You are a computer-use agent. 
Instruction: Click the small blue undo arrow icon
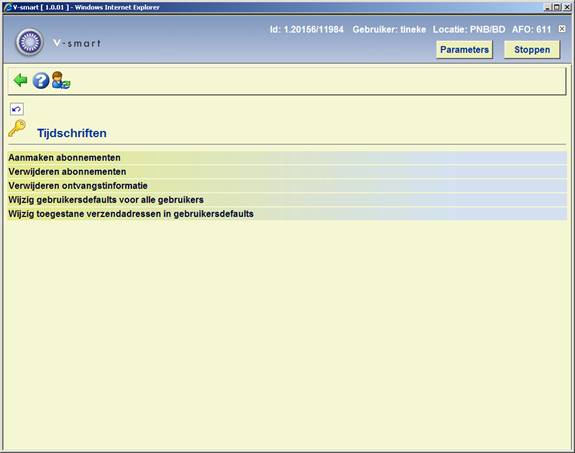pos(17,109)
